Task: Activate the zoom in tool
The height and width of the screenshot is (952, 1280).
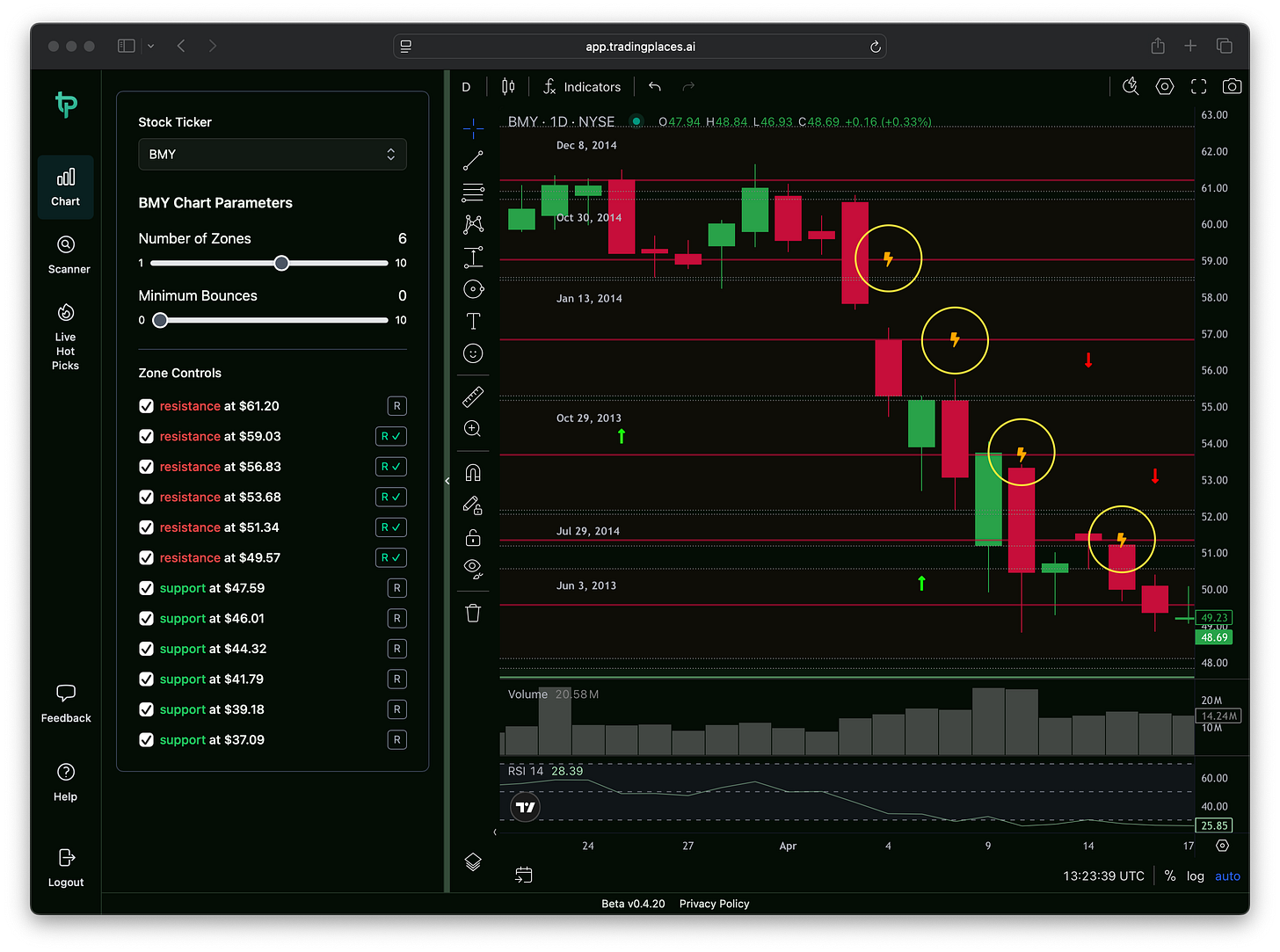Action: pyautogui.click(x=473, y=429)
